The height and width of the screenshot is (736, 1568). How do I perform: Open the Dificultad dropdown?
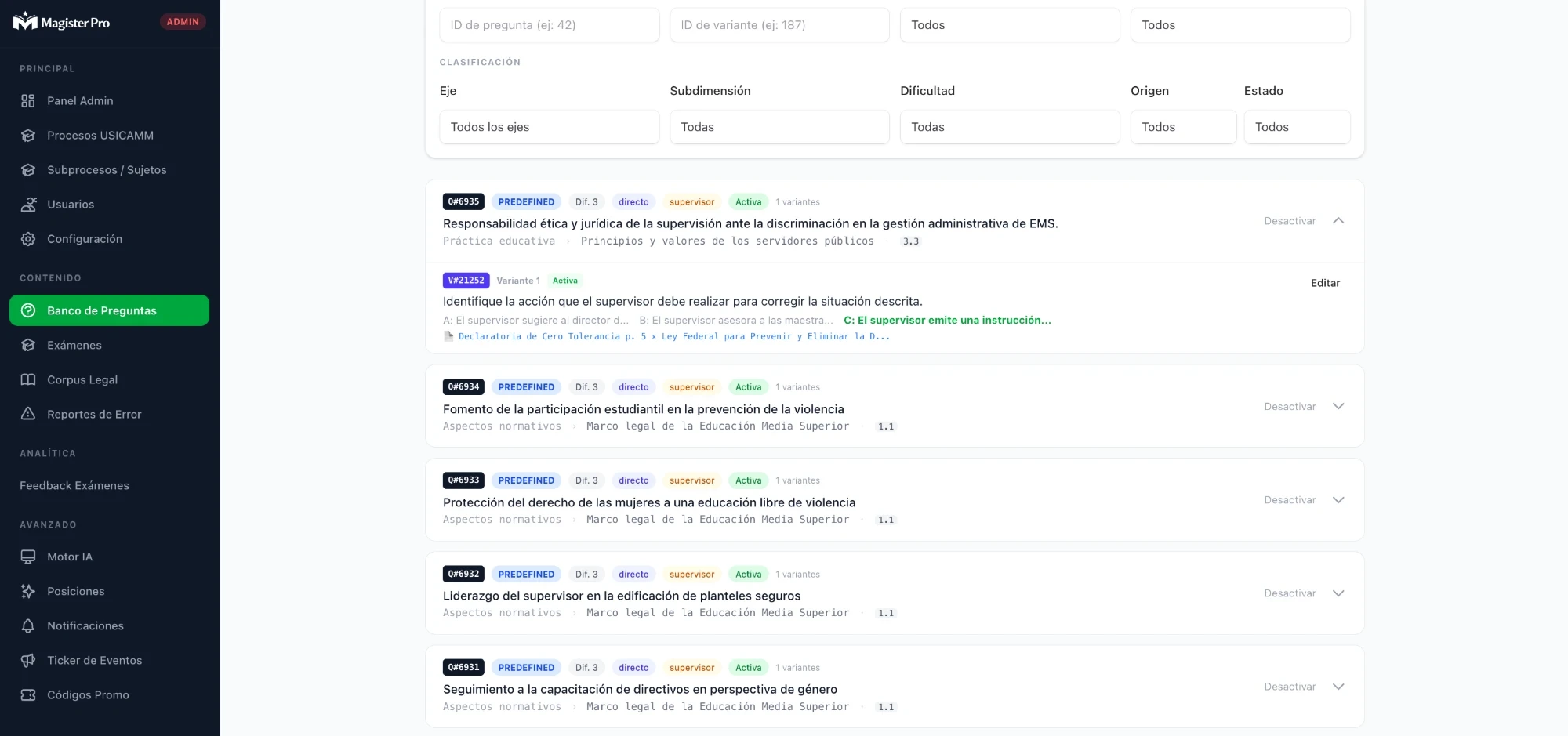tap(1010, 127)
